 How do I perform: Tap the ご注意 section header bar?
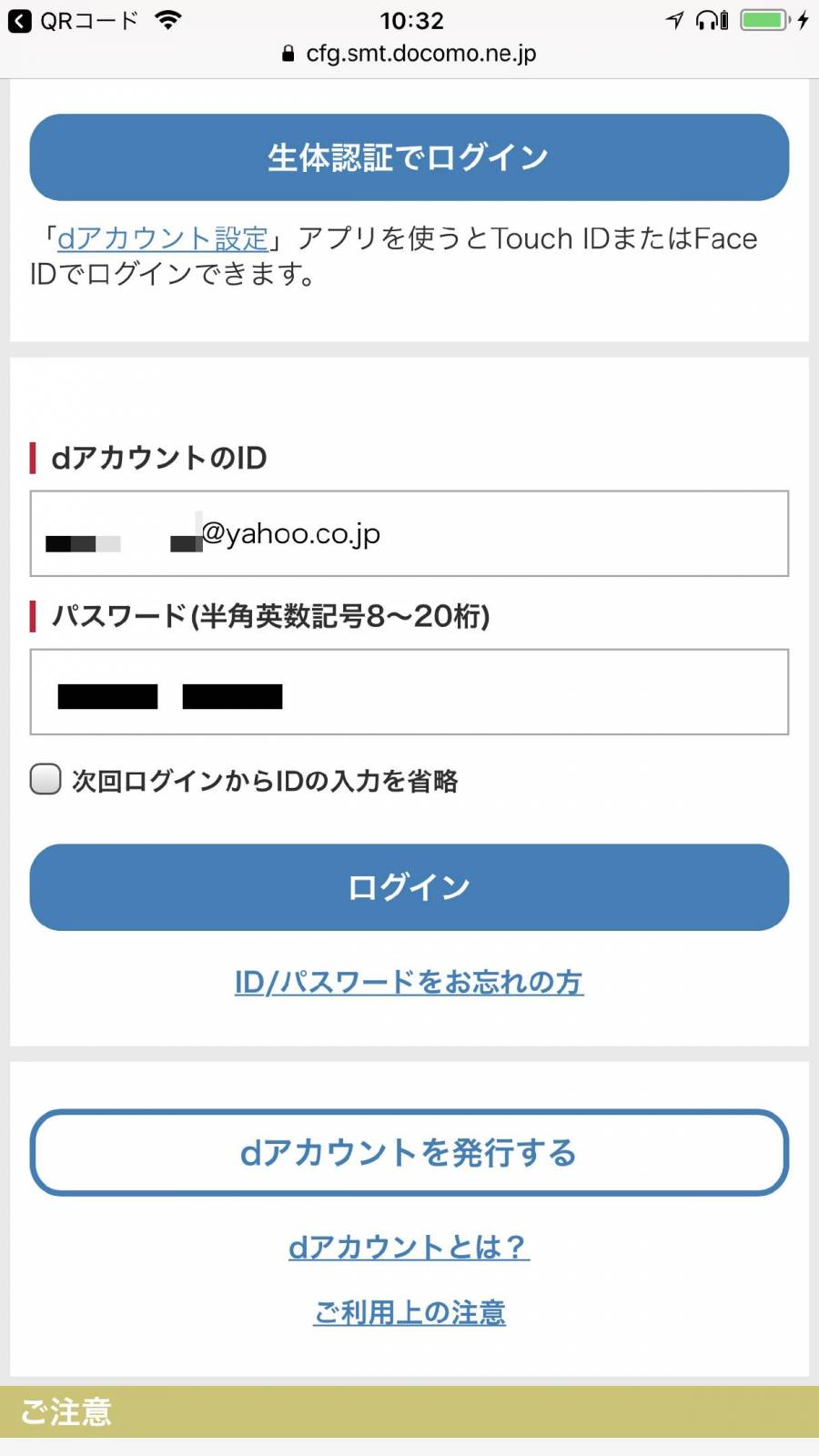tap(409, 1412)
